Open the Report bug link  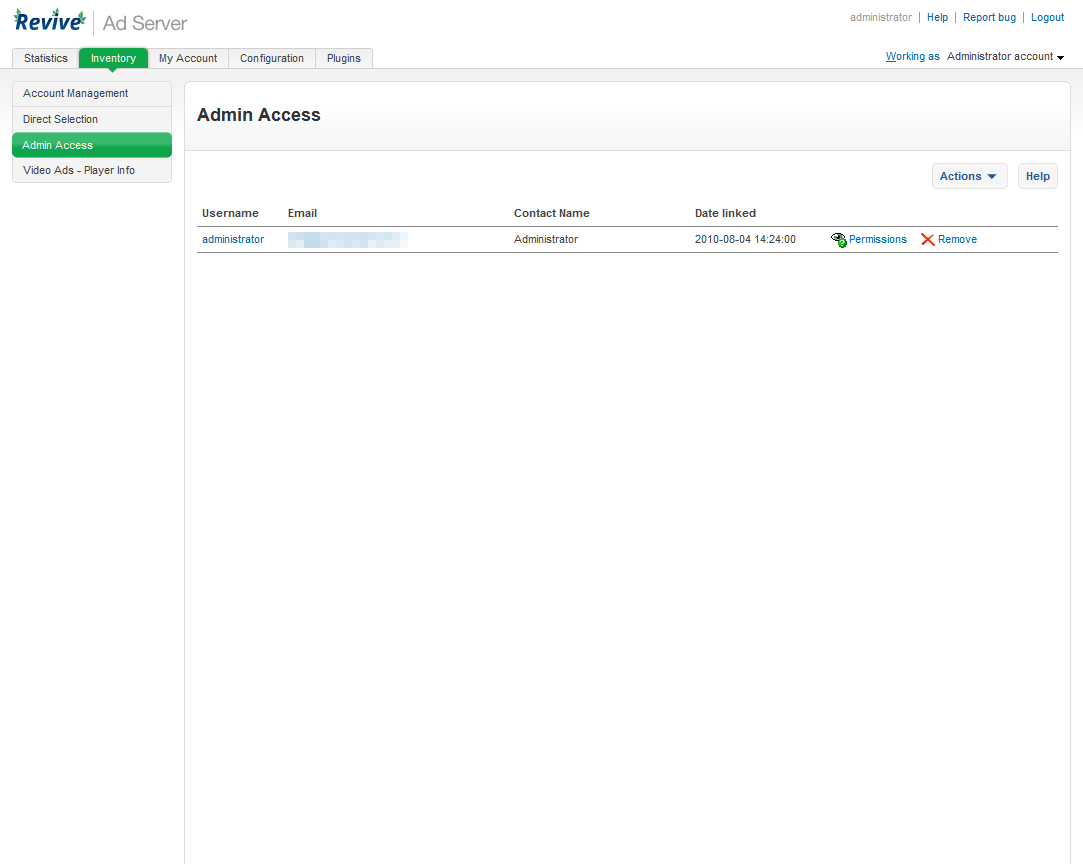(989, 17)
